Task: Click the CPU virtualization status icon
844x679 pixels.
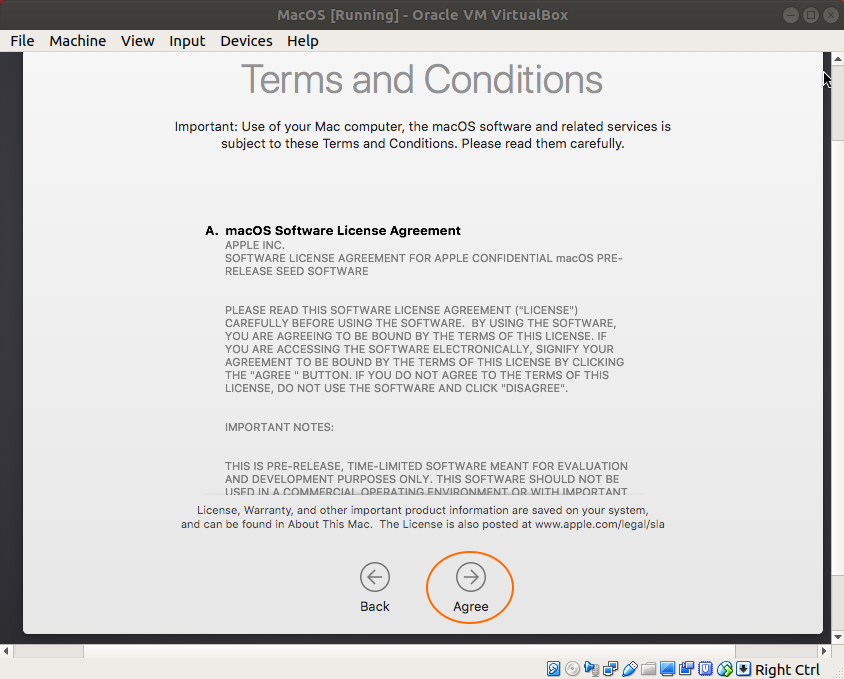Action: (x=705, y=669)
